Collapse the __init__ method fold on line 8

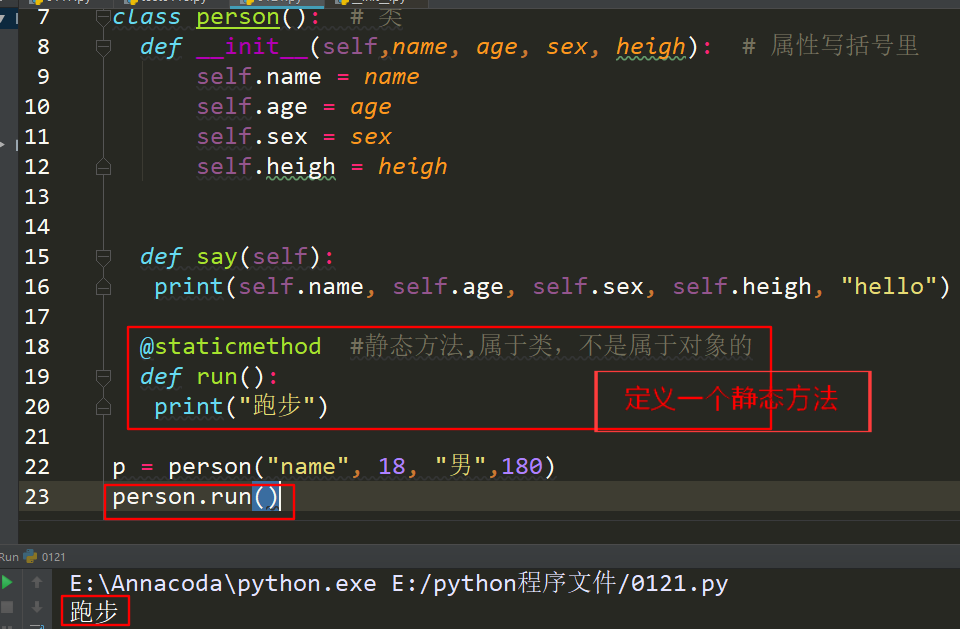pos(103,47)
